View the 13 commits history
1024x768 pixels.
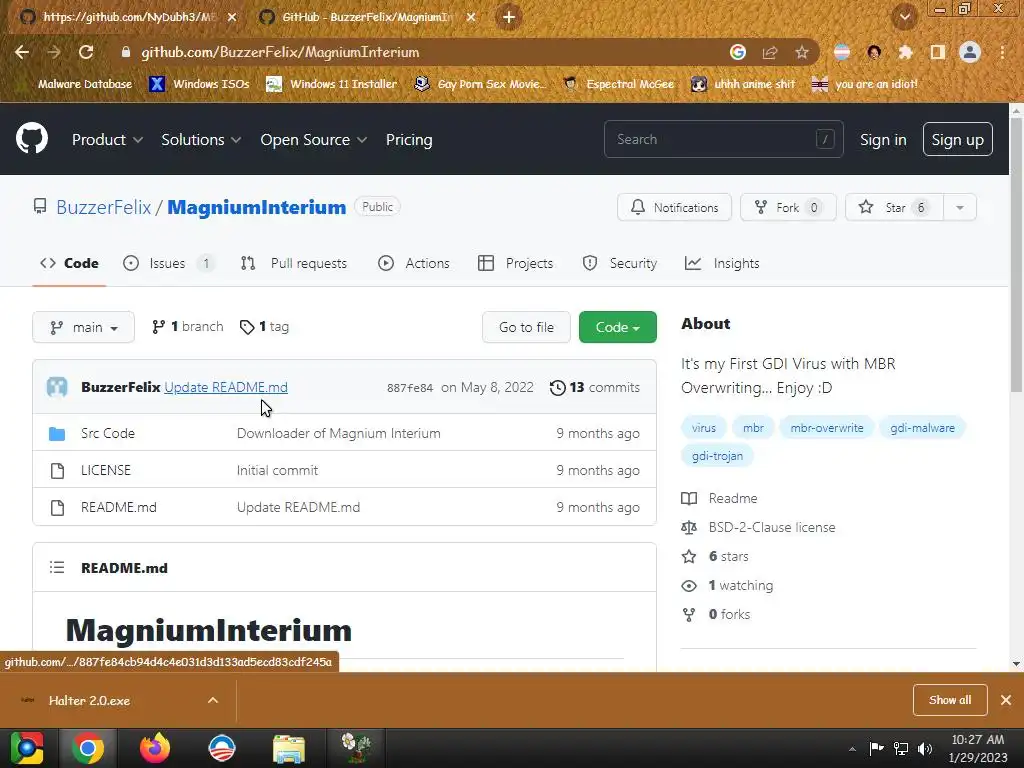pyautogui.click(x=595, y=387)
